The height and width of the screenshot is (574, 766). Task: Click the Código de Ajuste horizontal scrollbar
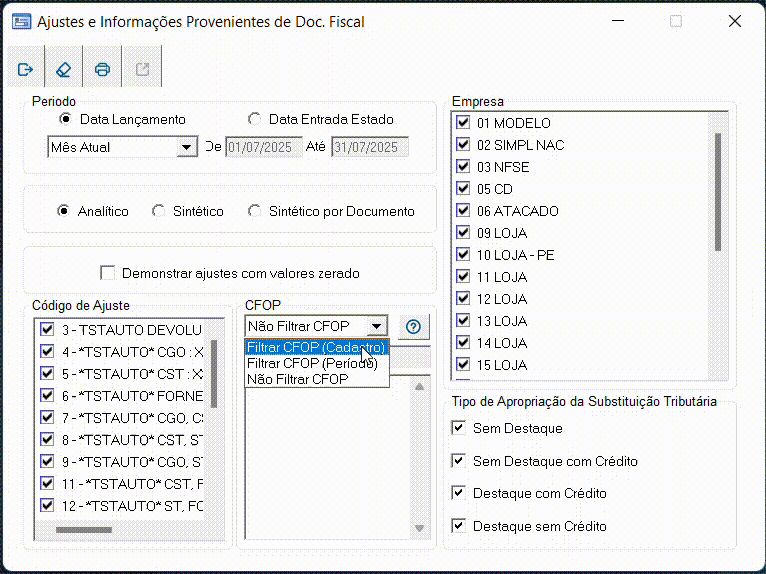point(85,530)
